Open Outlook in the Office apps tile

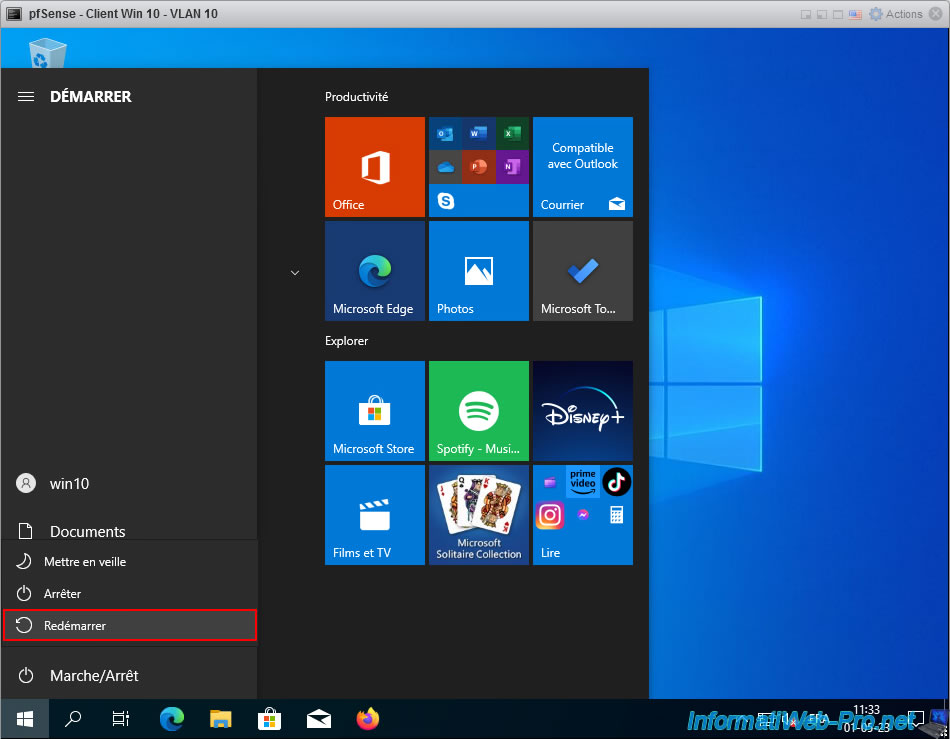[x=445, y=133]
